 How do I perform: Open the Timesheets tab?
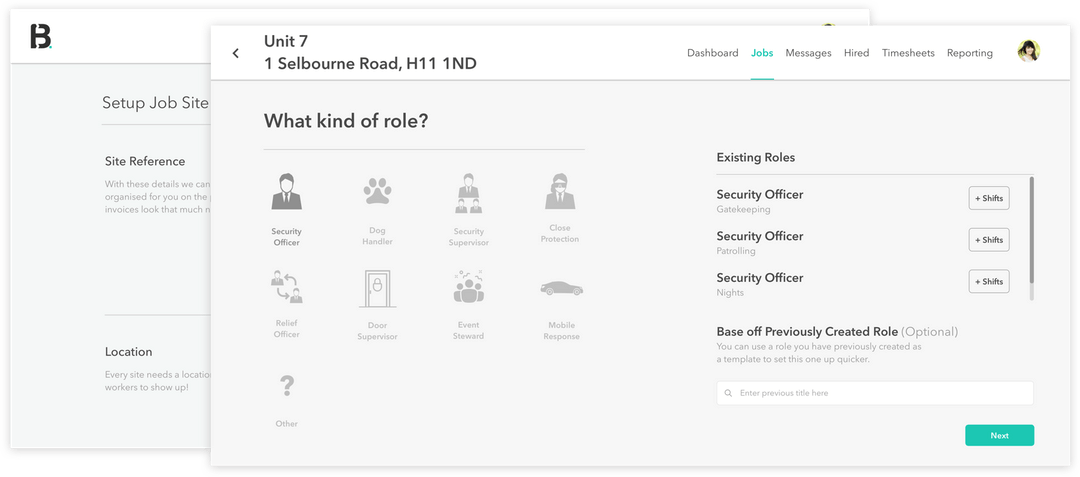tap(908, 53)
